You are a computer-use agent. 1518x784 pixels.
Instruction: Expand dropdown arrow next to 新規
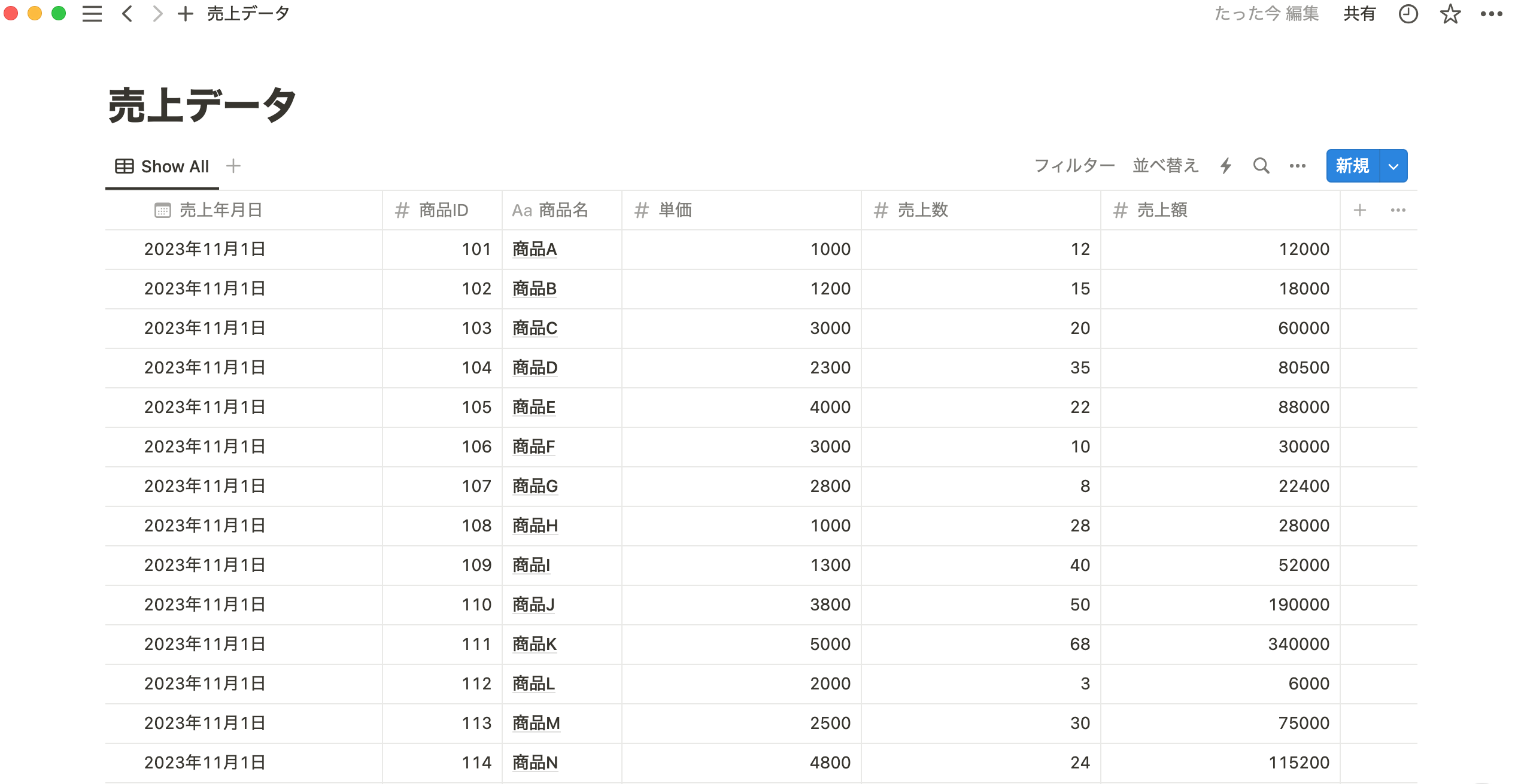tap(1393, 166)
